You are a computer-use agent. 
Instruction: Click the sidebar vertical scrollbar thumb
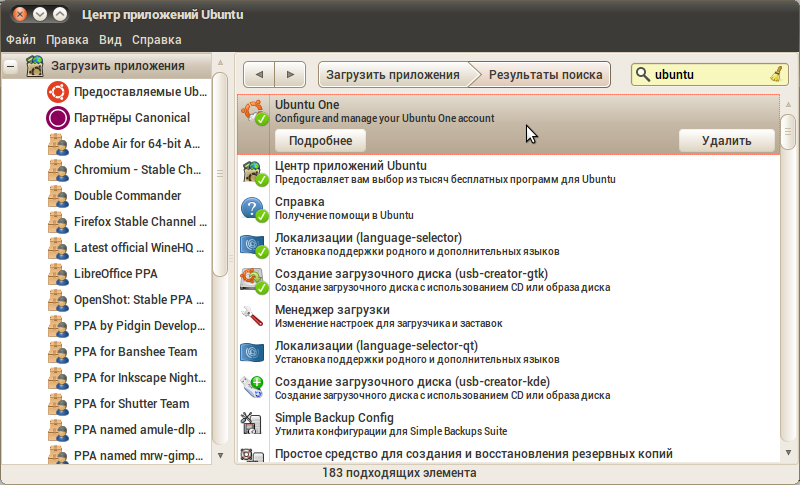pyautogui.click(x=220, y=174)
